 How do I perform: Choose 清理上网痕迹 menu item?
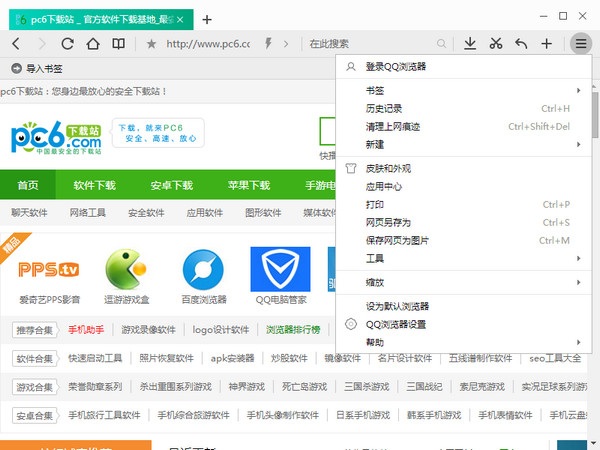pos(464,127)
